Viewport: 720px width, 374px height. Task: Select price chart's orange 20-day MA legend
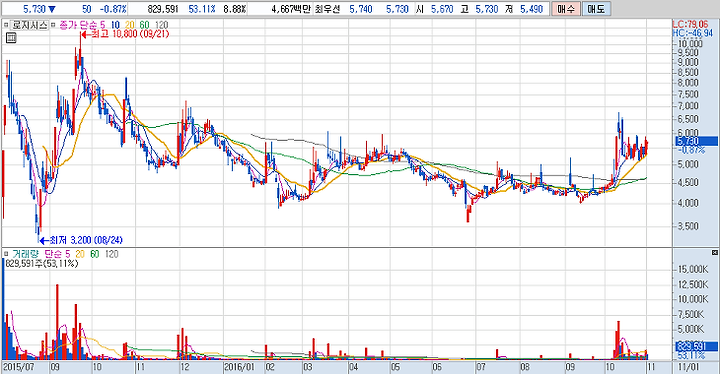click(x=130, y=25)
